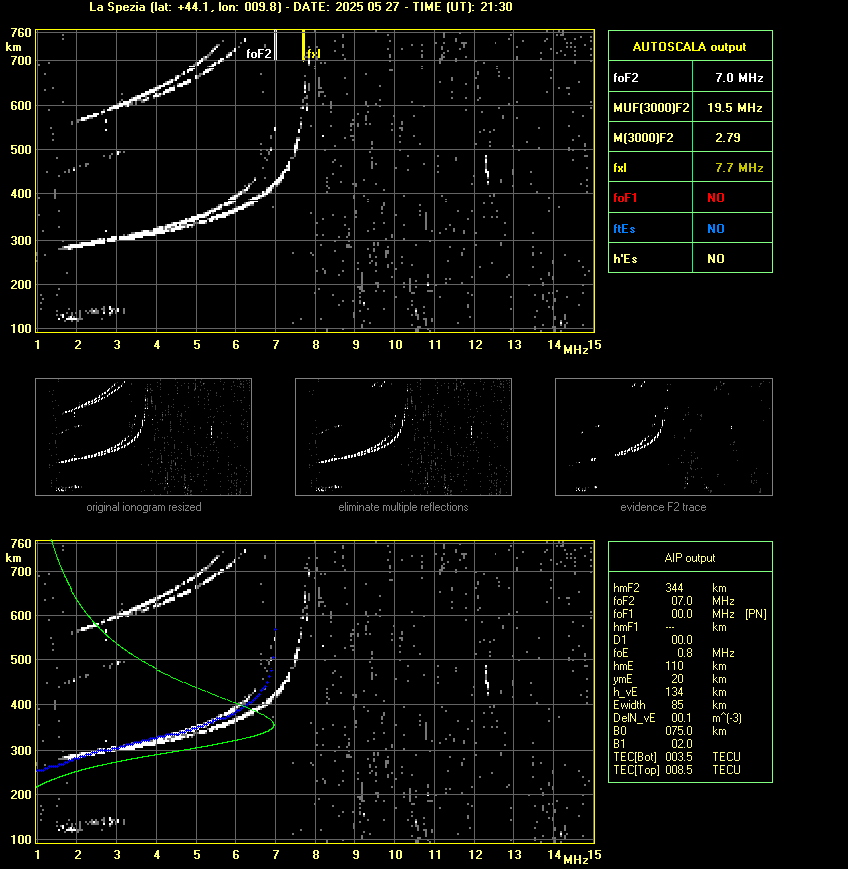Screen dimensions: 848x869
Task: Select the hmE value '110'
Action: 674,666
